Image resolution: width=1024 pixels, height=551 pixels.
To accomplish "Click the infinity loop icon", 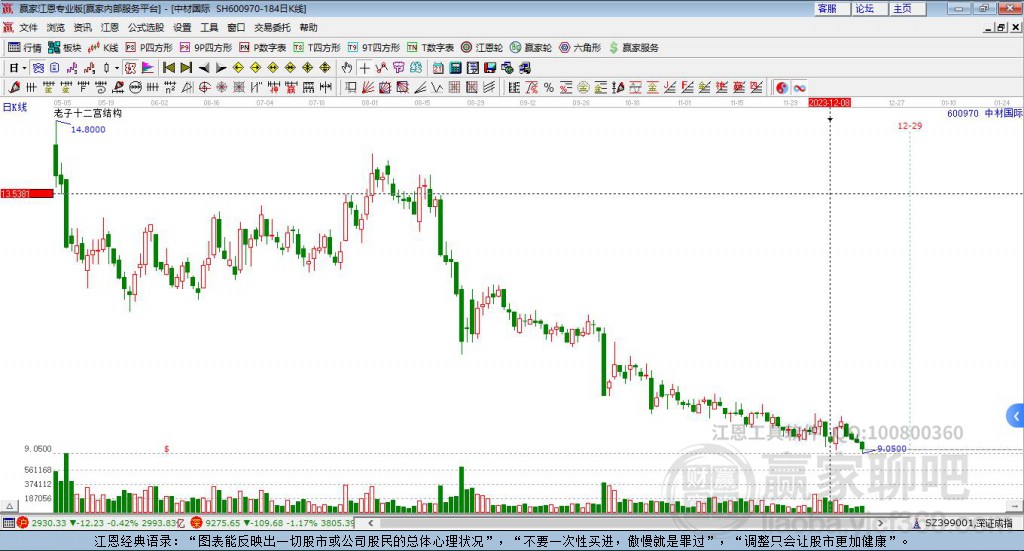I will coord(799,87).
